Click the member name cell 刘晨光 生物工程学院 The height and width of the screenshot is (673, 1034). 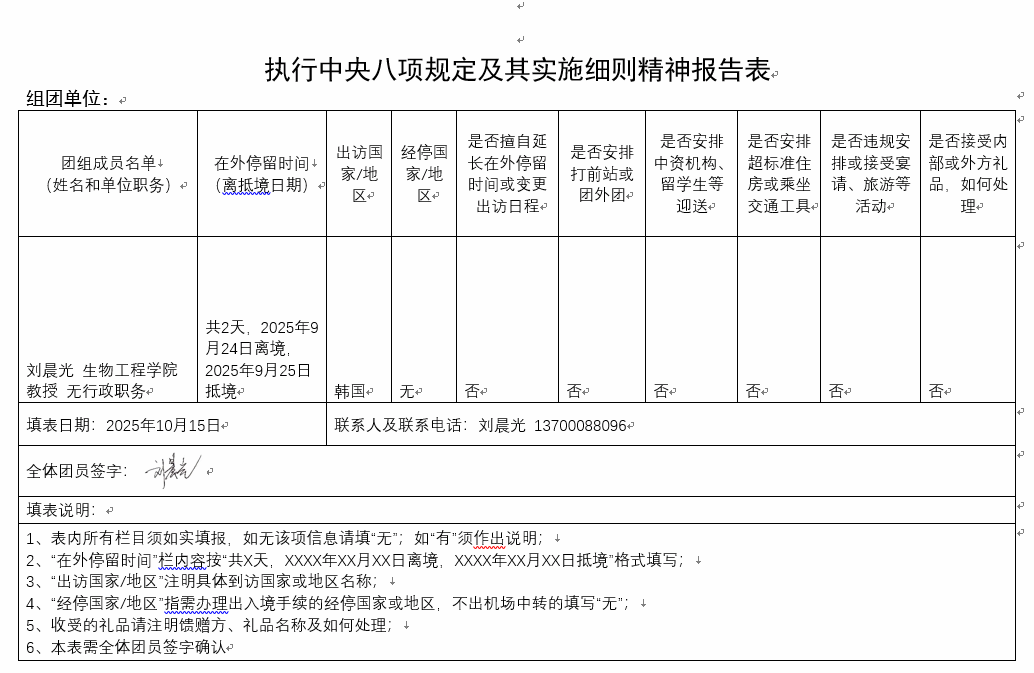pos(102,380)
